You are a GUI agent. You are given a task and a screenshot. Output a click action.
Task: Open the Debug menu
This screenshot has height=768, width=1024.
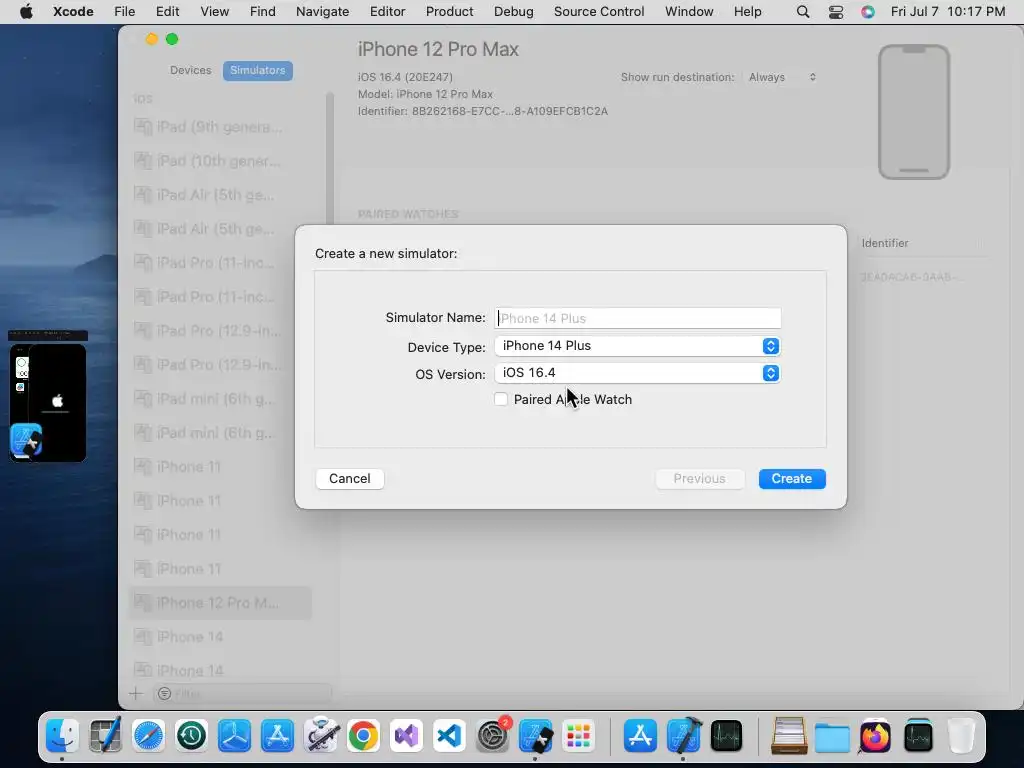click(513, 12)
